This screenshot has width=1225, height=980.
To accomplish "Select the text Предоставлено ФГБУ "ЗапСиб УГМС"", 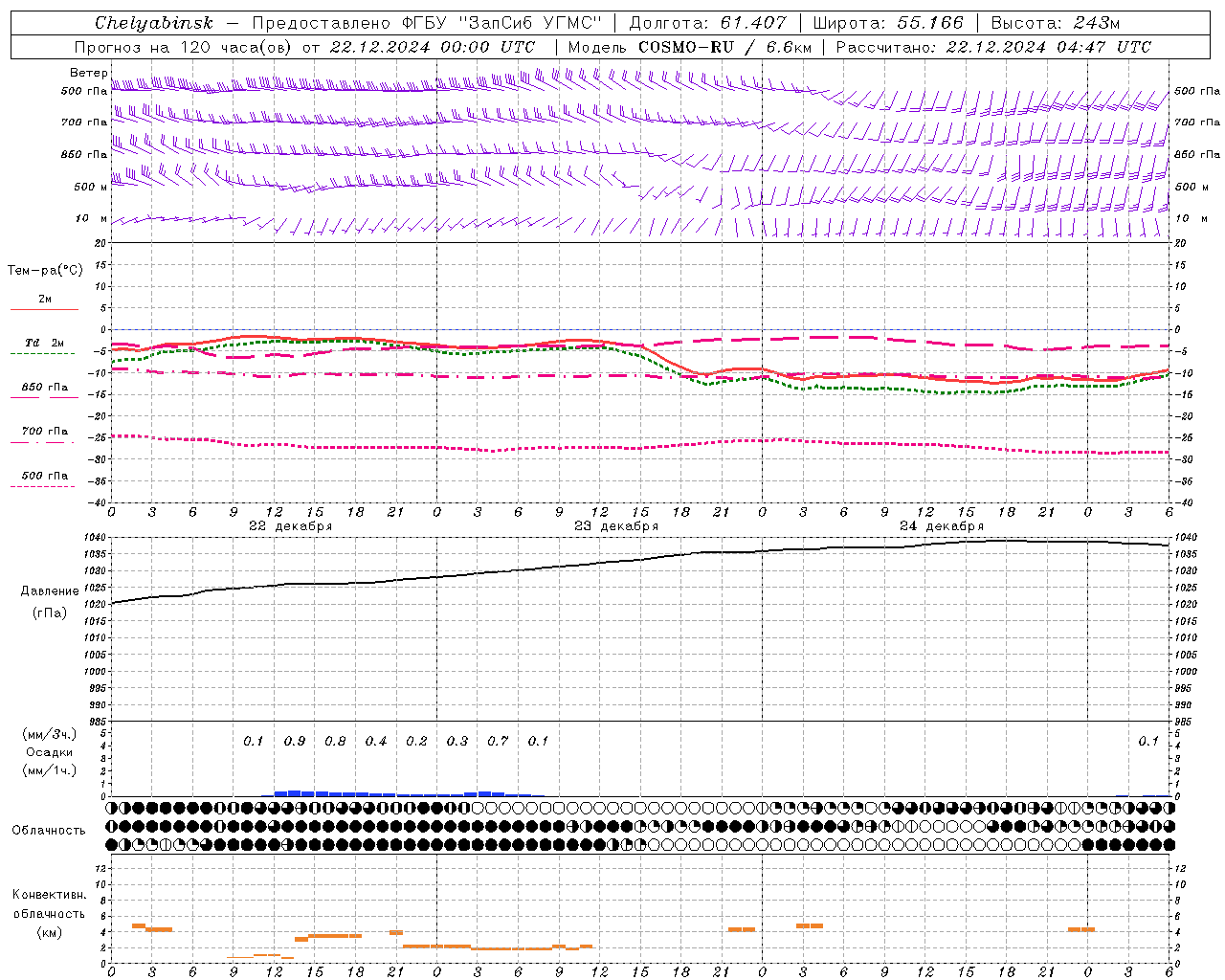I will [x=426, y=23].
